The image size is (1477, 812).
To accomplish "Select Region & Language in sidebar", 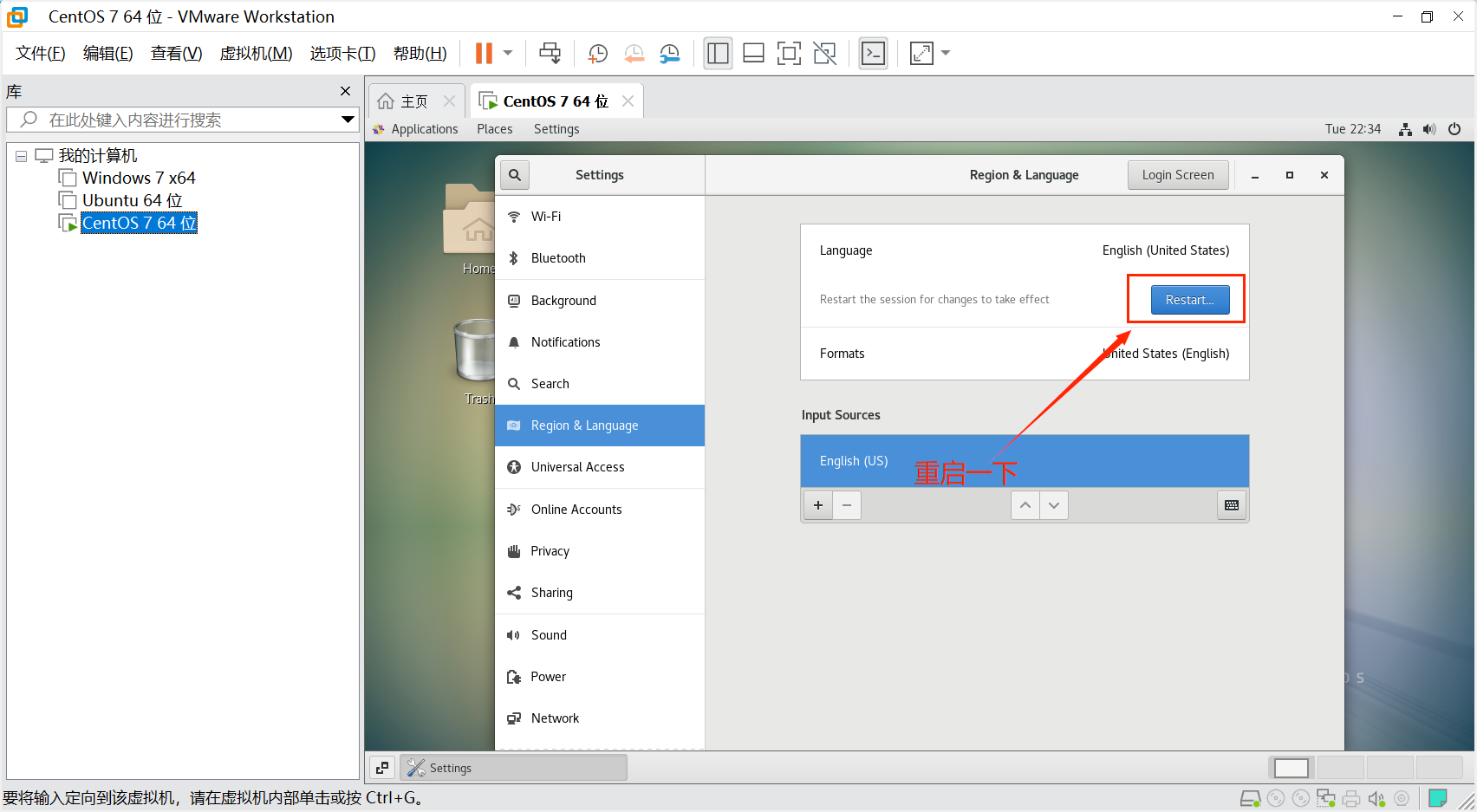I will tap(600, 425).
